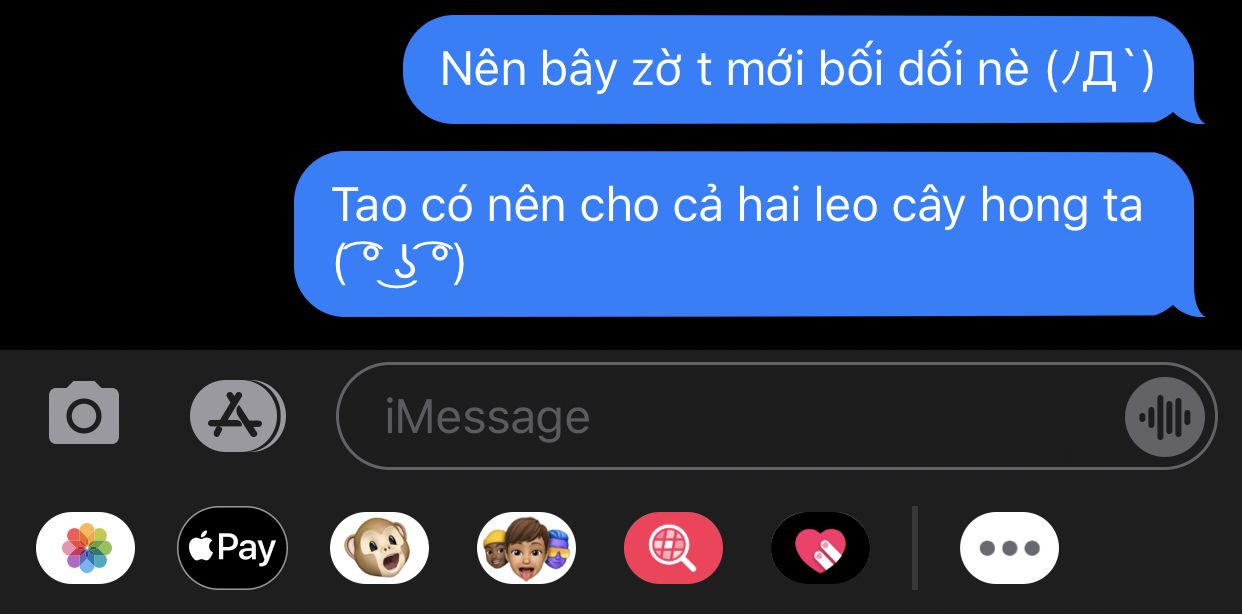Open the #images GIF search

[673, 548]
